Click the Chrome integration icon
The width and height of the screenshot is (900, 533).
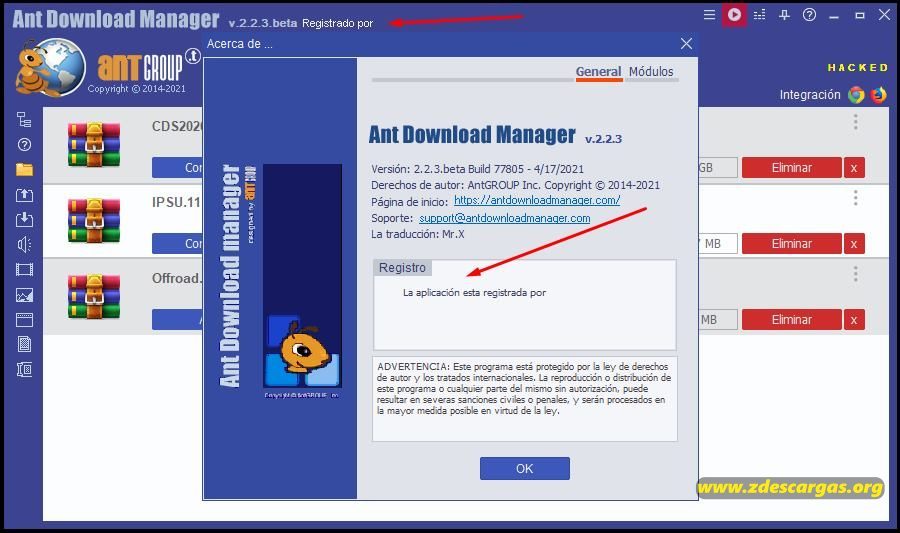[x=856, y=95]
